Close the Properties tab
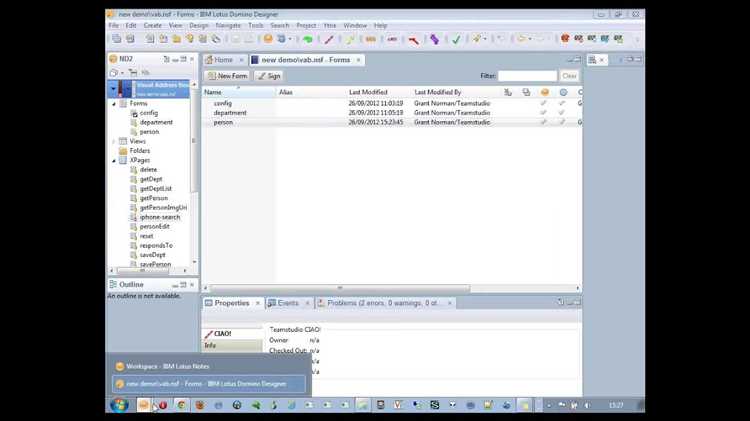The height and width of the screenshot is (421, 750). click(x=258, y=303)
